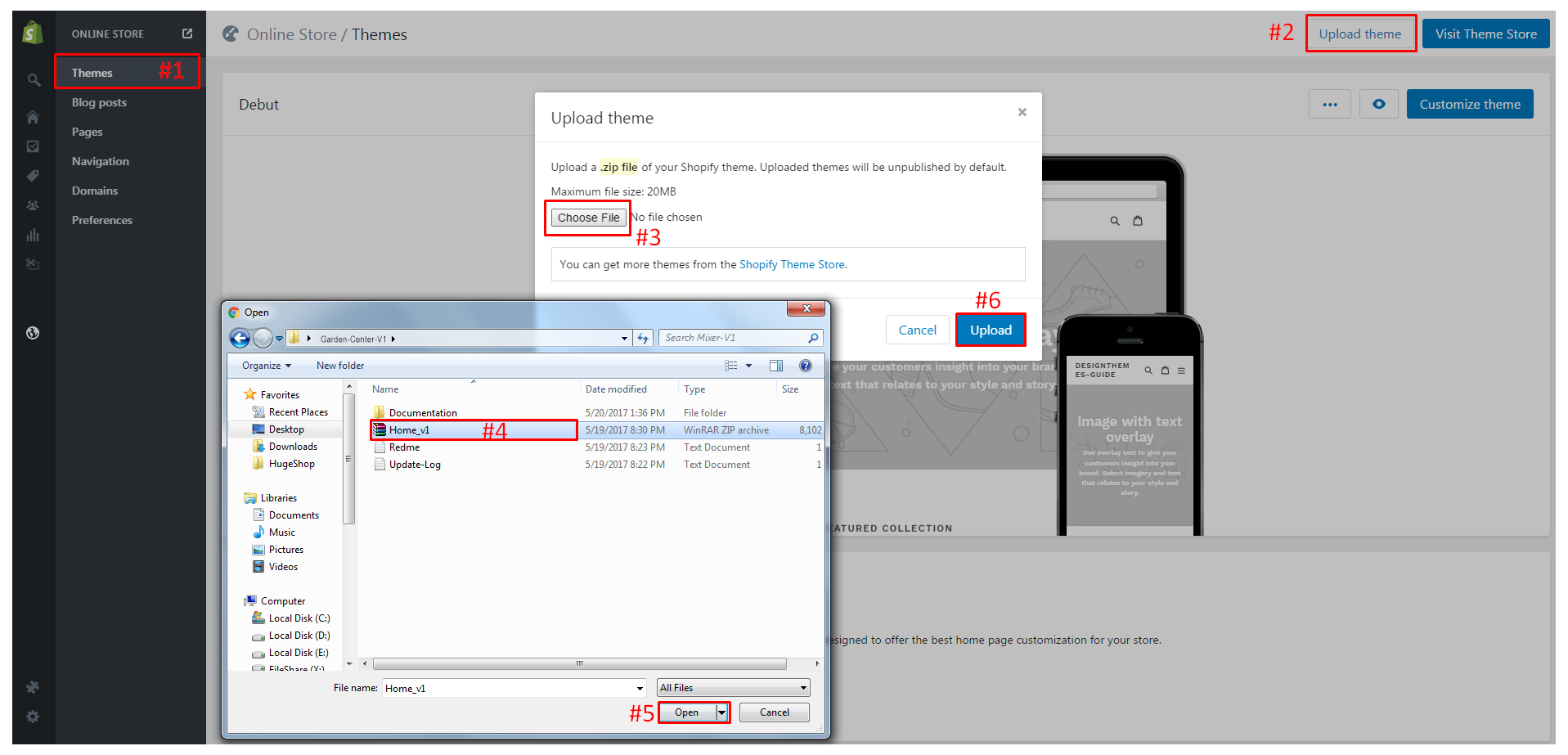1568x755 pixels.
Task: Expand the Garden-Center-V1 breadcrumb arrow
Action: (393, 339)
